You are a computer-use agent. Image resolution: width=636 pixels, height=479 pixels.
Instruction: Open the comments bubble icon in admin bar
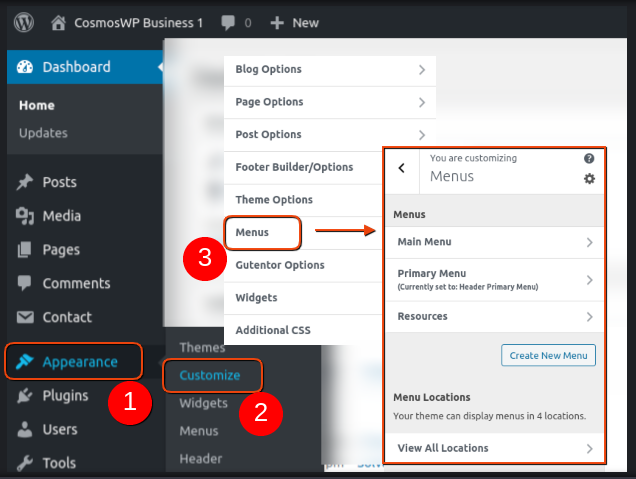pyautogui.click(x=228, y=23)
